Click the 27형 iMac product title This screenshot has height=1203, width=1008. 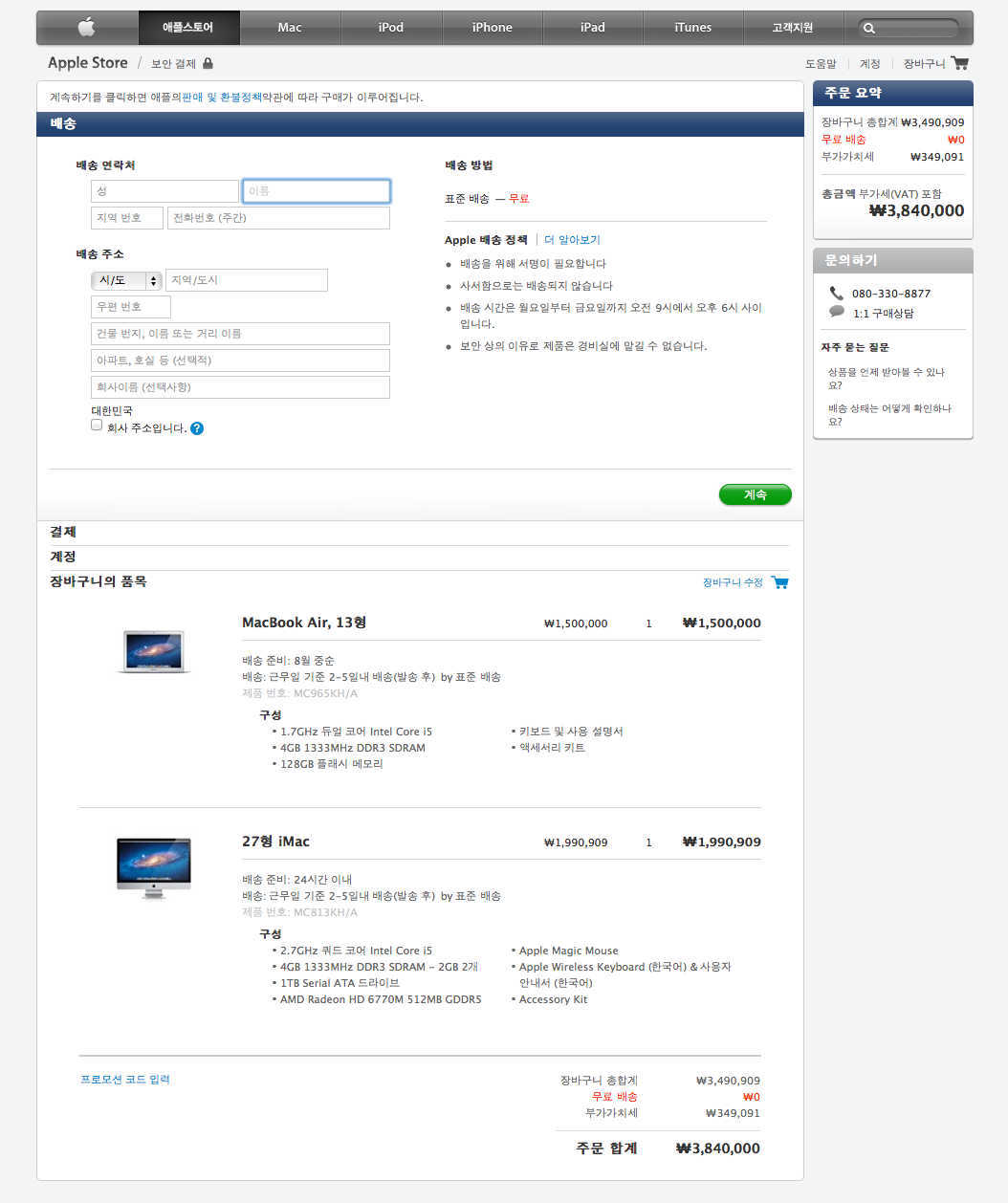(275, 842)
